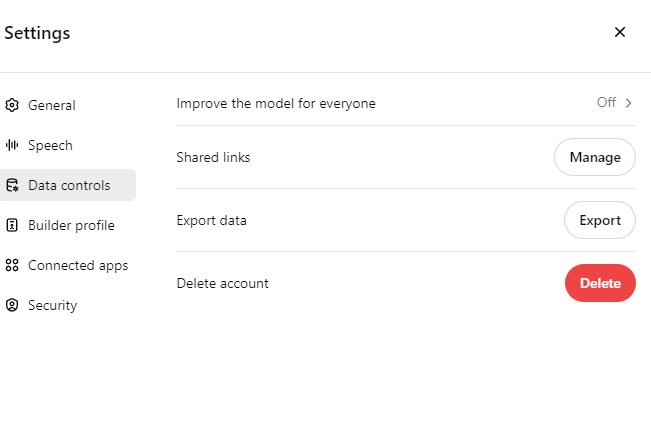Select the Speech tab label
The image size is (651, 439).
(x=50, y=145)
